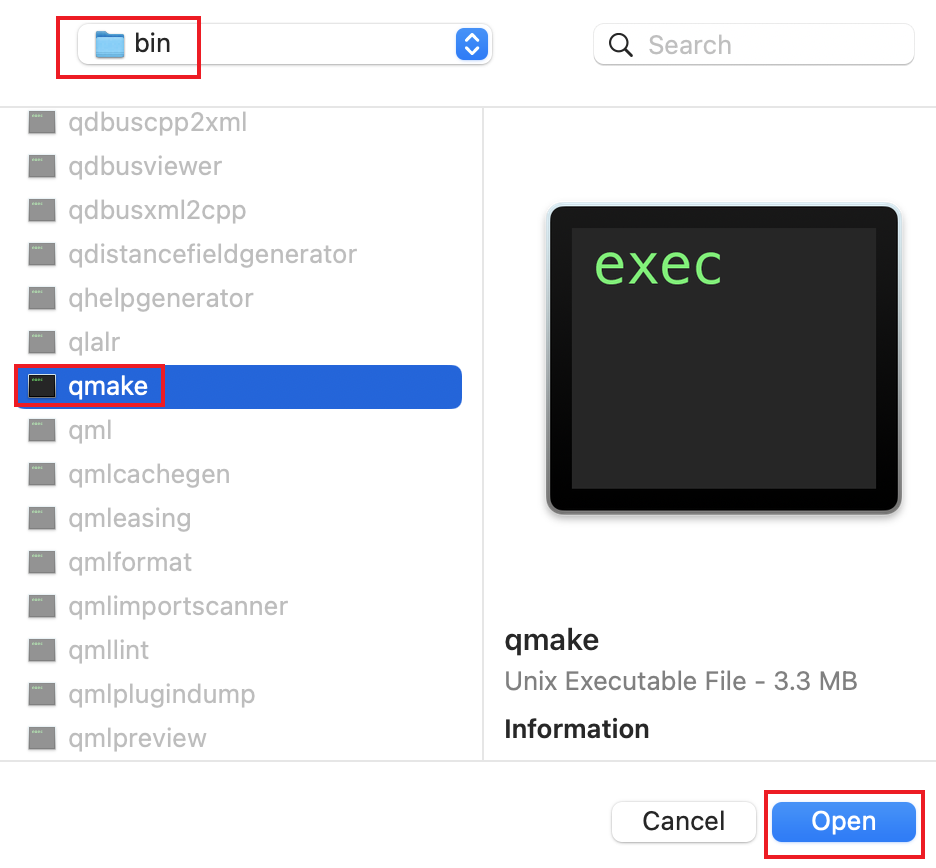Click the blue up-down chevron stepper

[x=471, y=45]
